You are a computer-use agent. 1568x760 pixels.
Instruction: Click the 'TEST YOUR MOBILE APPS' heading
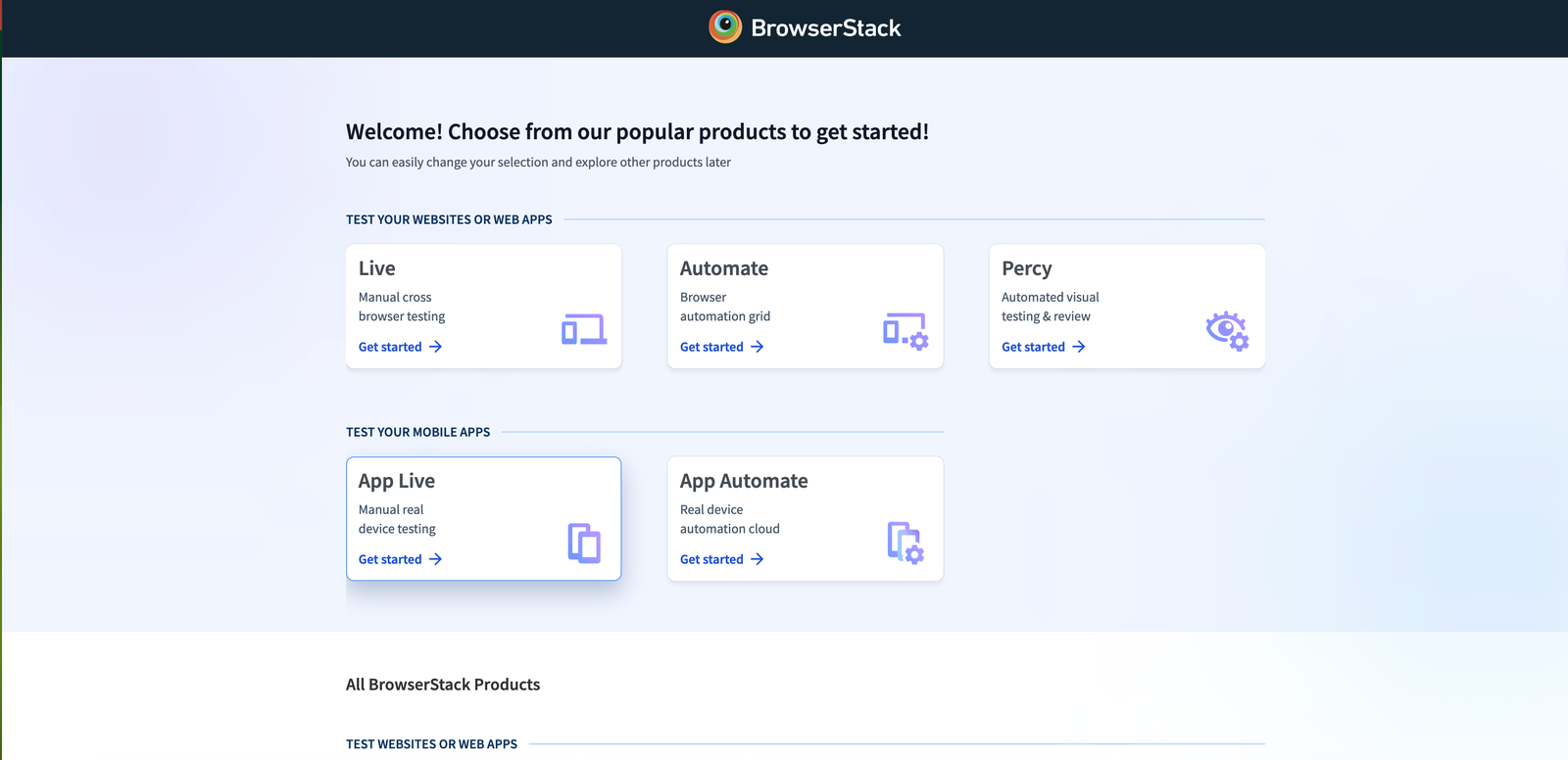click(417, 432)
